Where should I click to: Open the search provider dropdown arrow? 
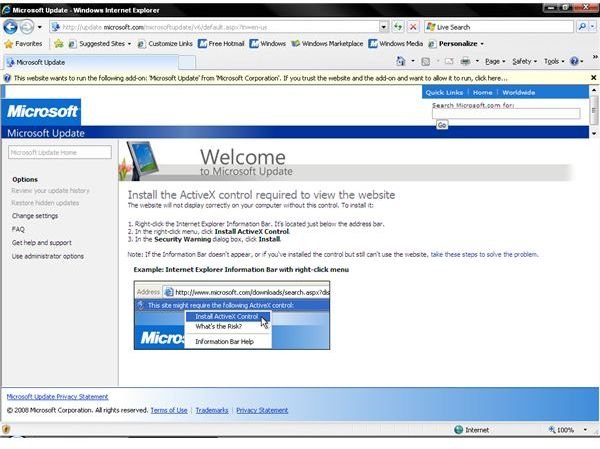[x=593, y=27]
